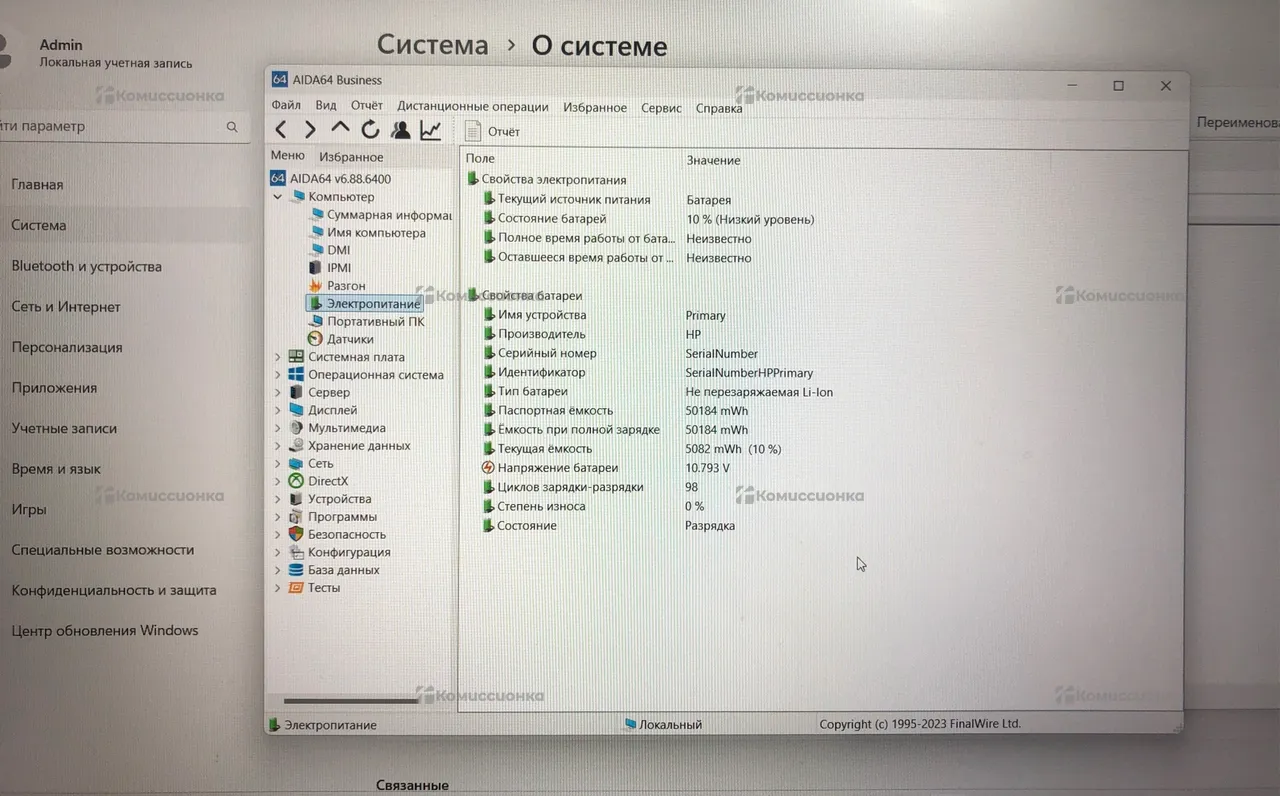
Task: Select Суммарная информация tree item
Action: tap(381, 215)
